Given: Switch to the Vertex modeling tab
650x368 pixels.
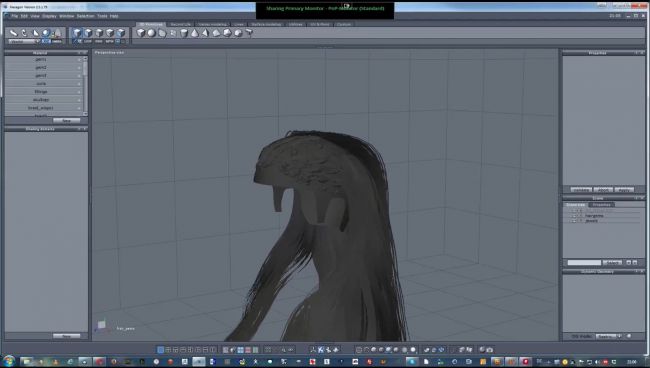Looking at the screenshot, I should [x=213, y=24].
